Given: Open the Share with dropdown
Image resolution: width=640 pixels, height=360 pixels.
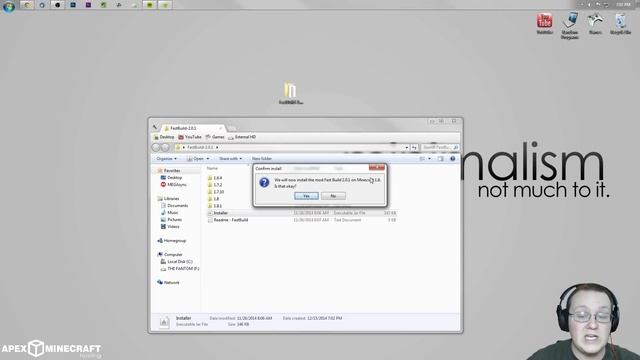Looking at the screenshot, I should click(x=230, y=158).
